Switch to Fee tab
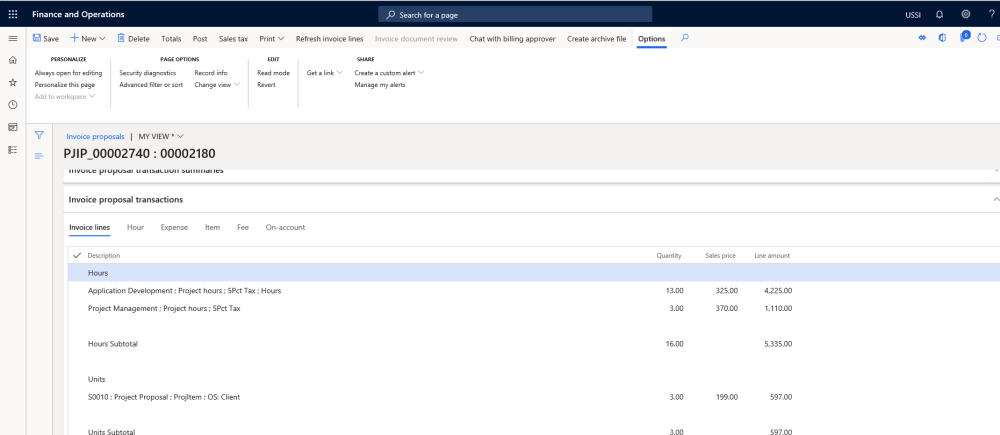 pos(243,227)
